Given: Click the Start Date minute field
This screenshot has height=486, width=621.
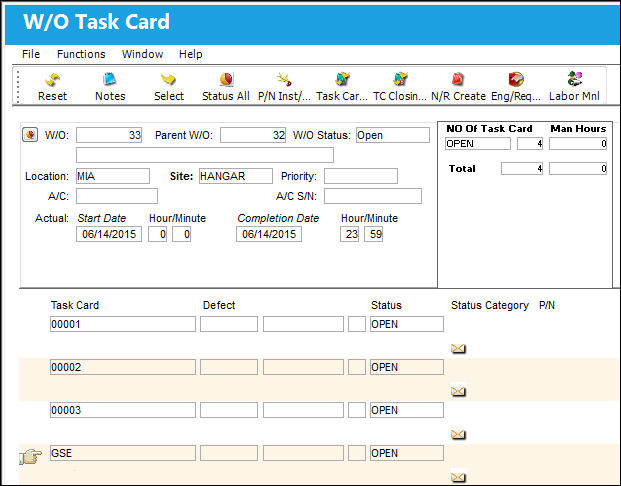Looking at the screenshot, I should 181,234.
